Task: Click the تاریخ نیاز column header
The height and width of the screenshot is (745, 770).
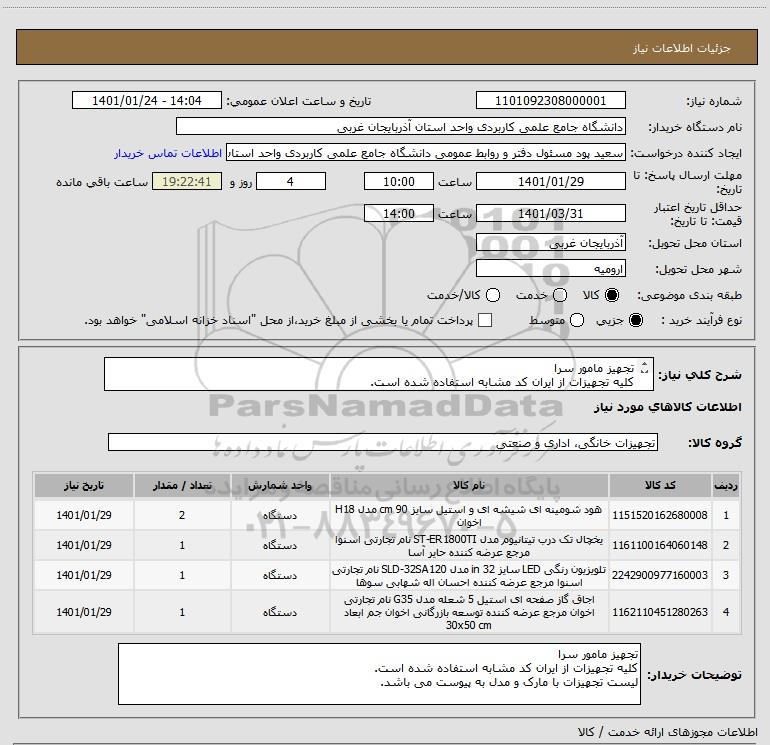Action: click(x=84, y=485)
